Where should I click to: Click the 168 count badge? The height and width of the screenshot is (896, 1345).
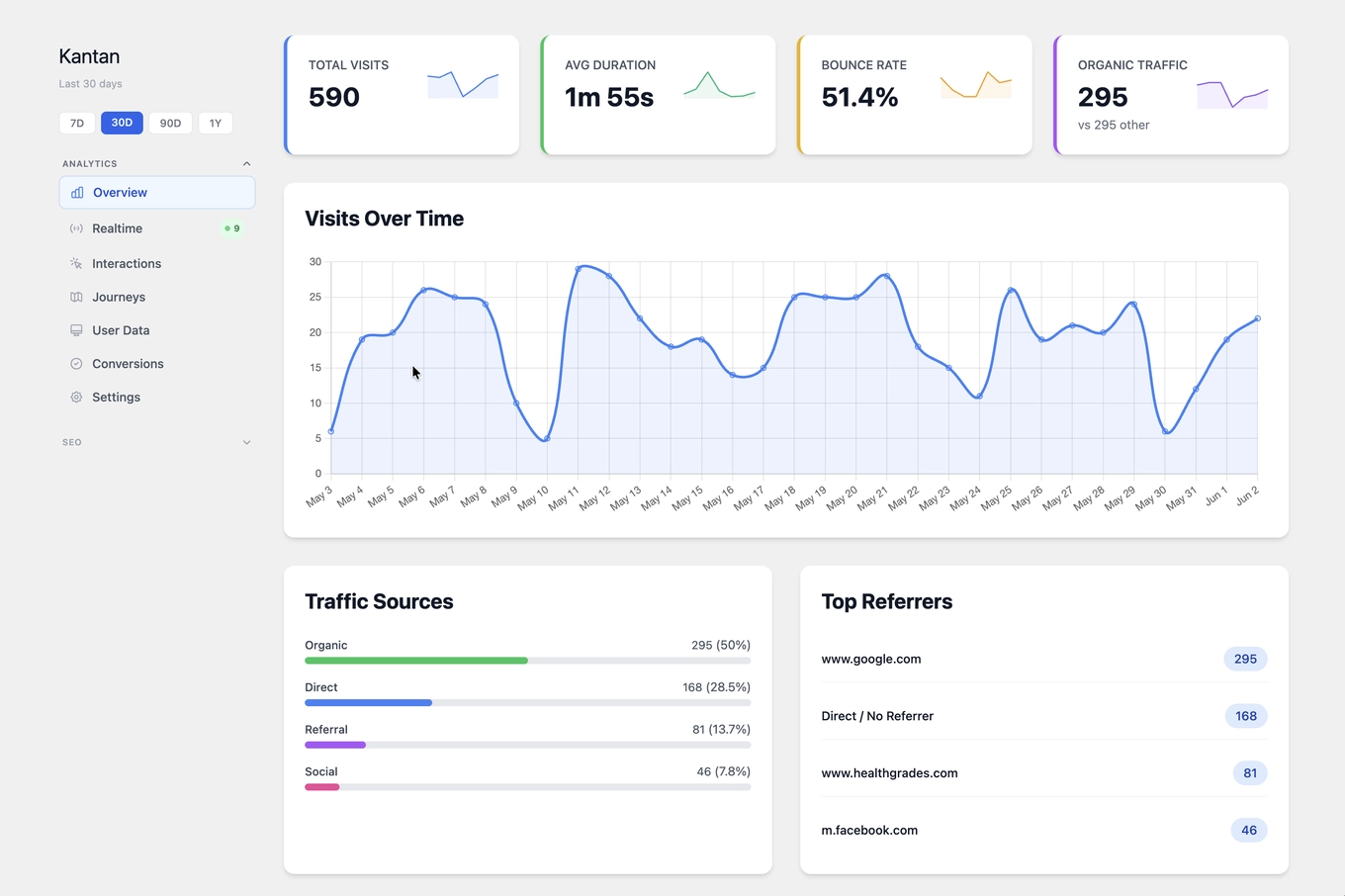coord(1246,716)
